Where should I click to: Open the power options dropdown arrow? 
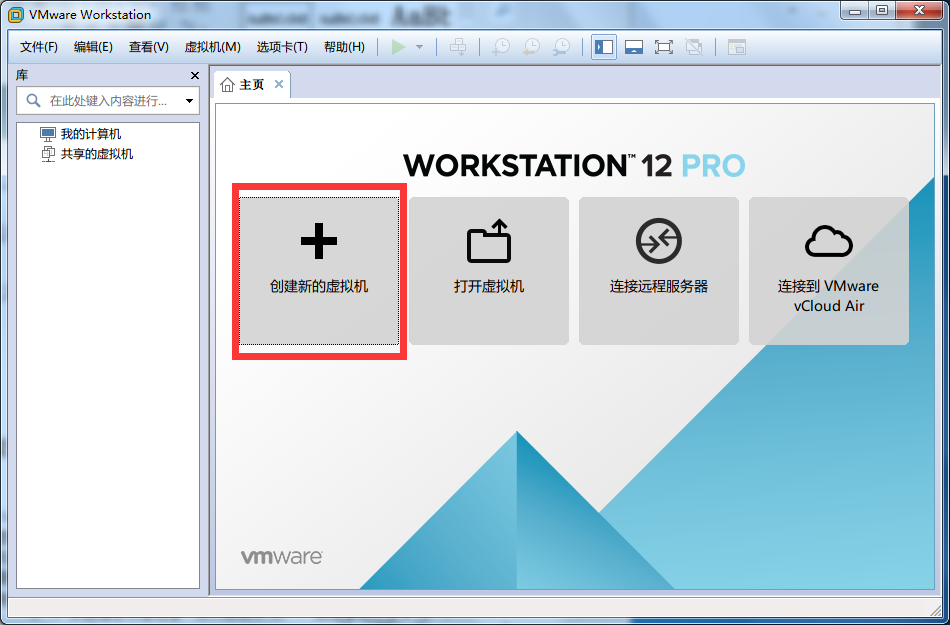[419, 47]
